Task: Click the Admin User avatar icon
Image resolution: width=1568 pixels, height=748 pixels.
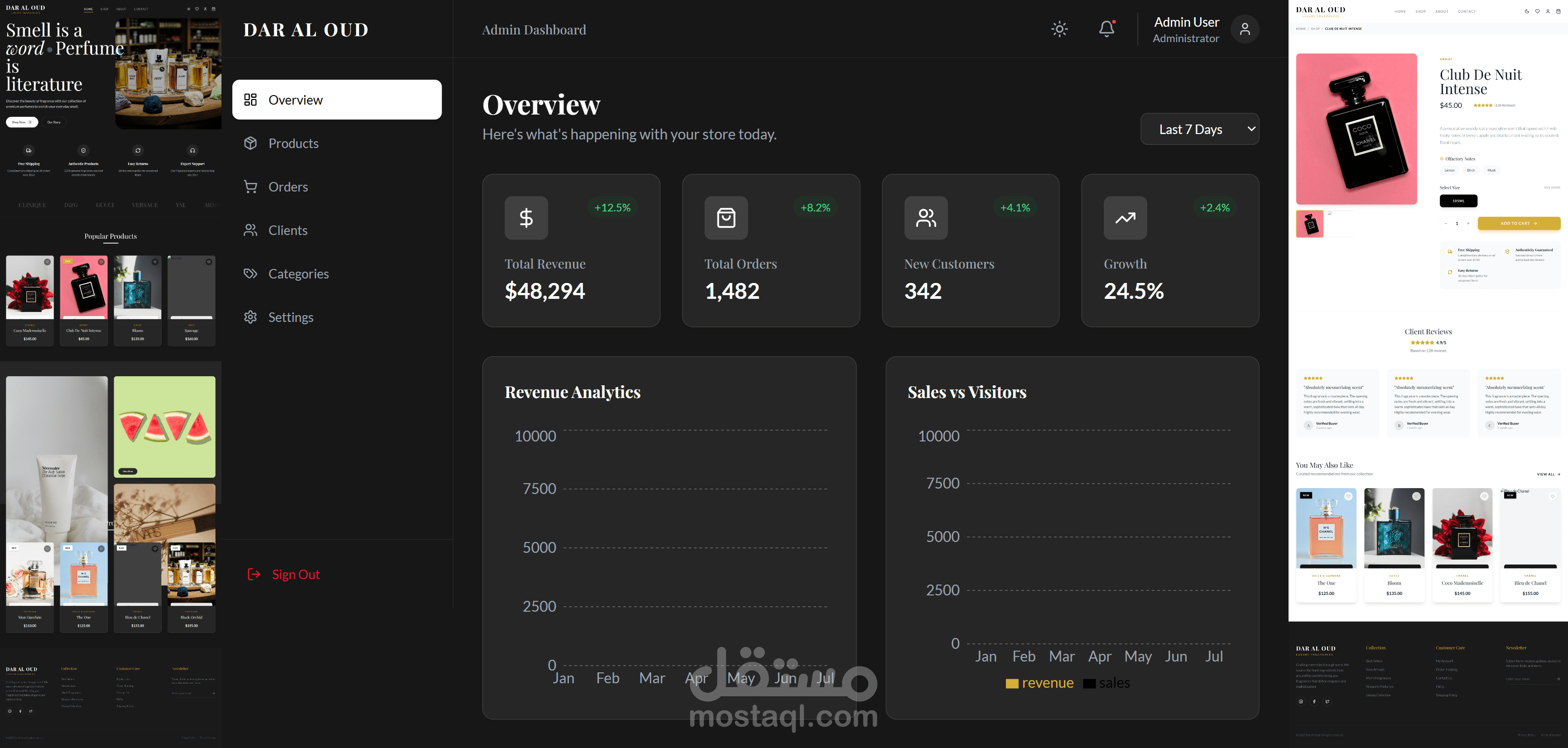Action: click(1245, 29)
